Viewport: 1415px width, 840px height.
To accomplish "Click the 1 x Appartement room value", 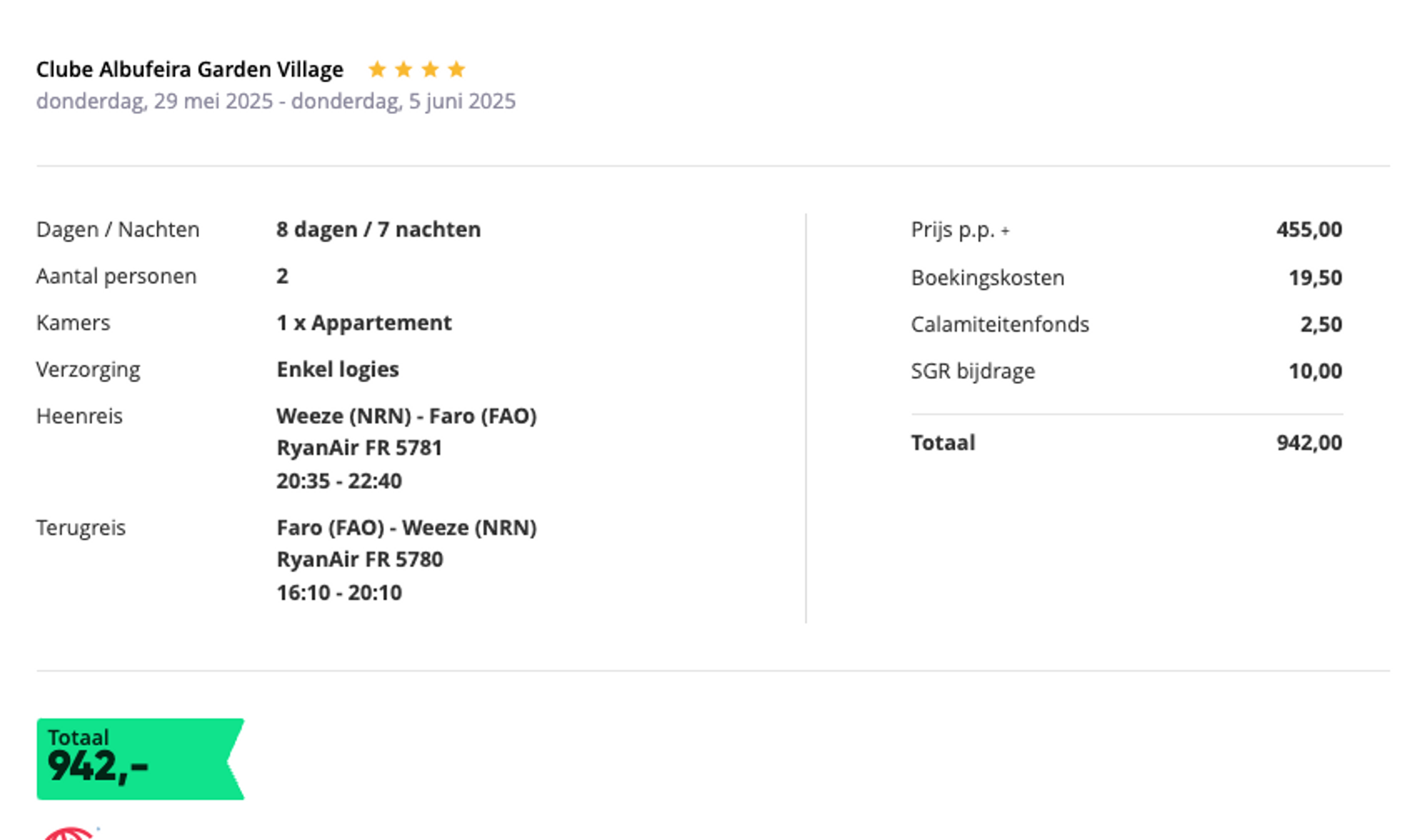I will [x=364, y=323].
